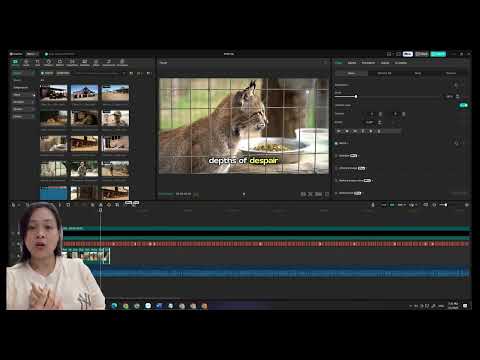Select the Remove BG sub-tab
The height and width of the screenshot is (360, 480).
384,73
